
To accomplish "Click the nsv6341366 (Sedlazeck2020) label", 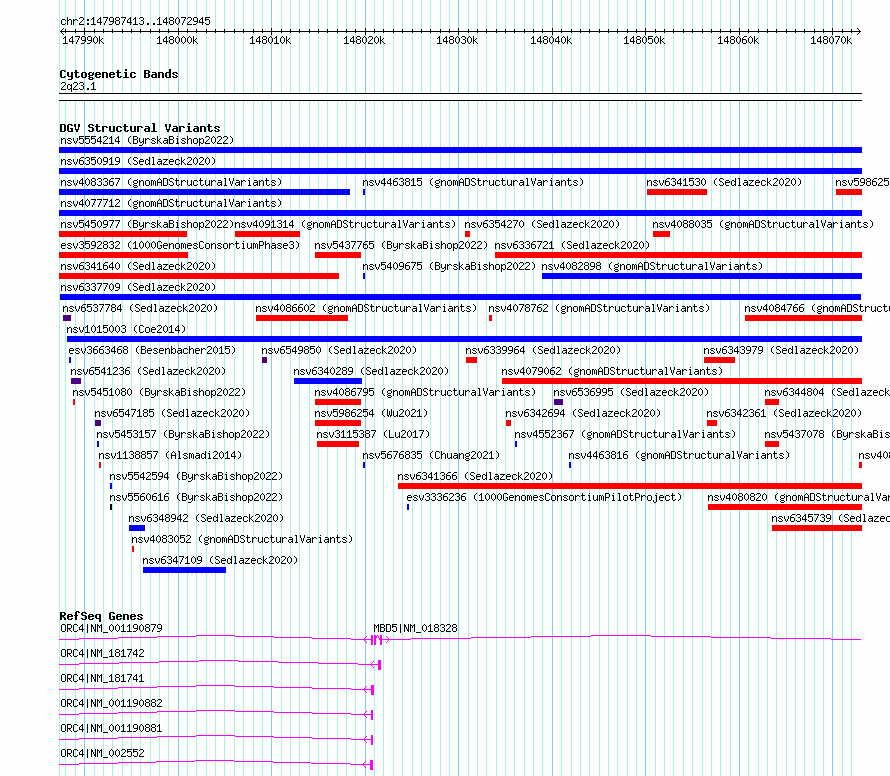I will point(475,476).
